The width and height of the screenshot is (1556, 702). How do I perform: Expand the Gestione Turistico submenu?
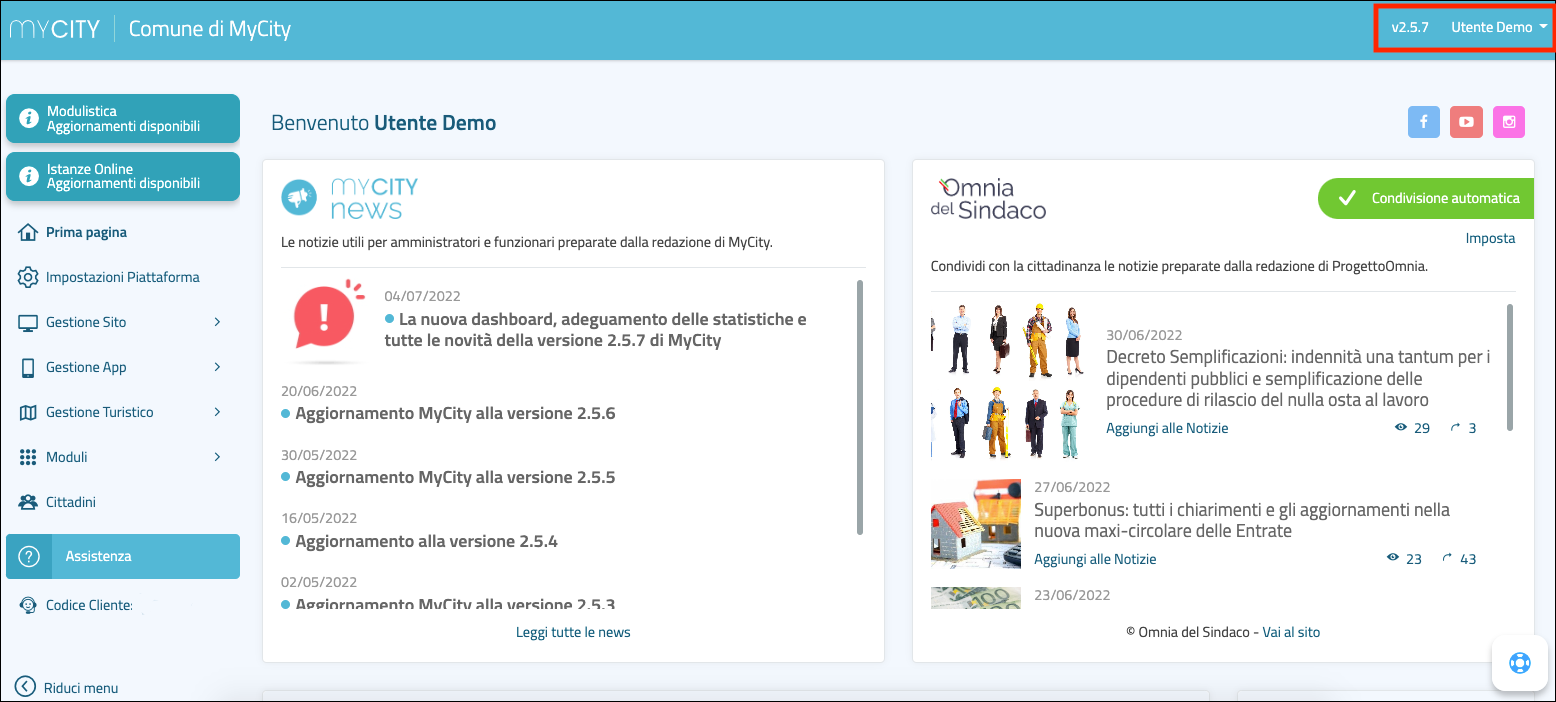[217, 412]
